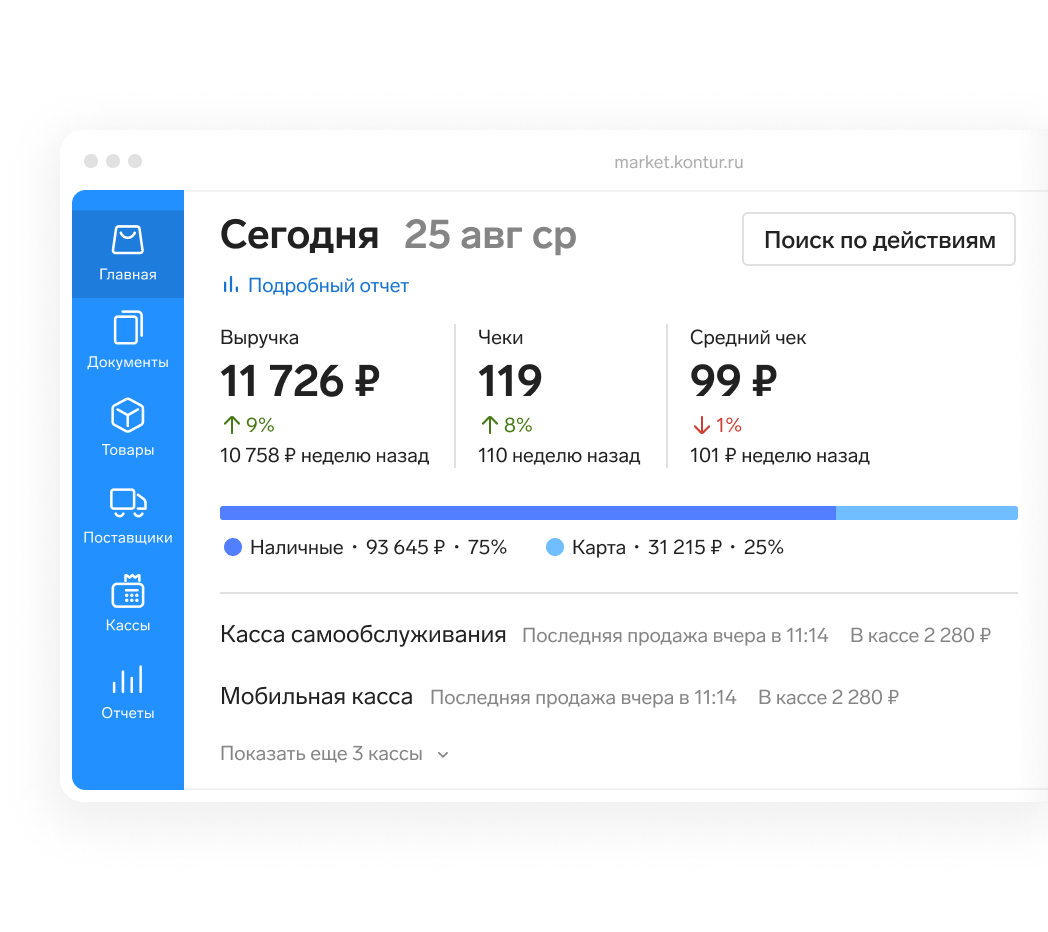This screenshot has width=1048, height=932.
Task: Click the cash portion of the payment bar
Action: pos(527,513)
